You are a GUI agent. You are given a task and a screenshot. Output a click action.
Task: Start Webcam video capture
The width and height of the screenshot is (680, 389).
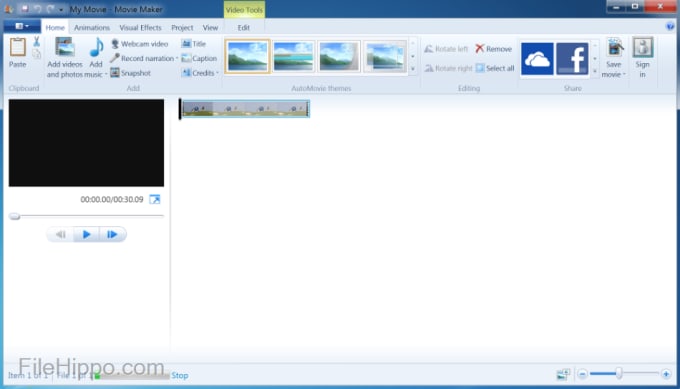(140, 44)
